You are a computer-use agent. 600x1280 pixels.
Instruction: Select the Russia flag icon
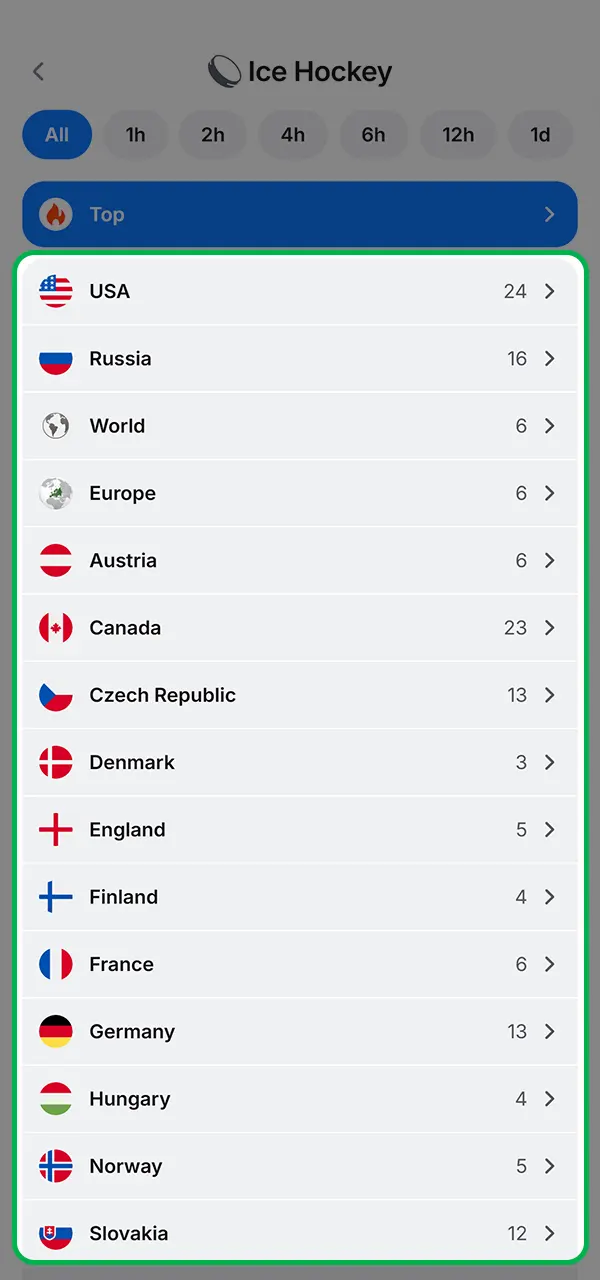56,358
